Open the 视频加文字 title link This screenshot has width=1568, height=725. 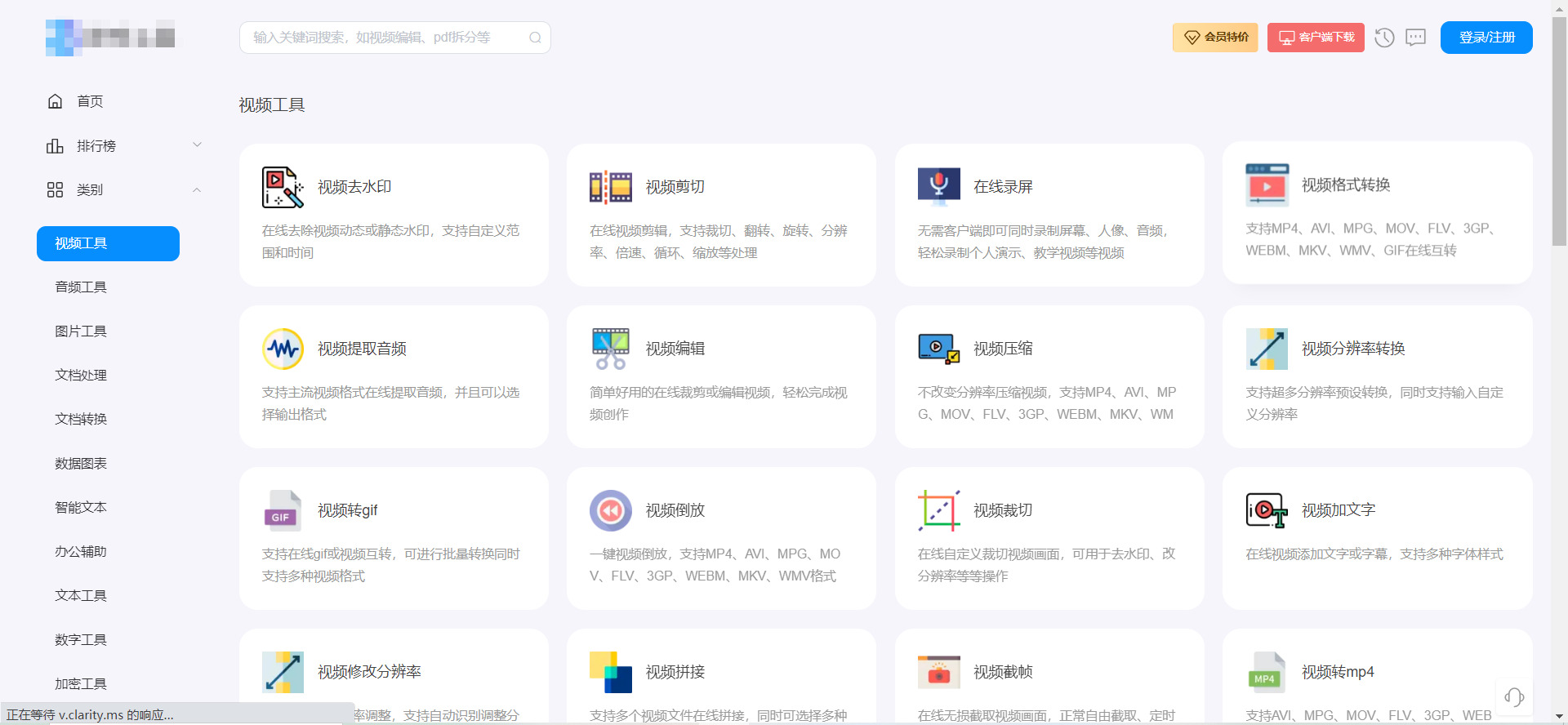click(x=1339, y=510)
